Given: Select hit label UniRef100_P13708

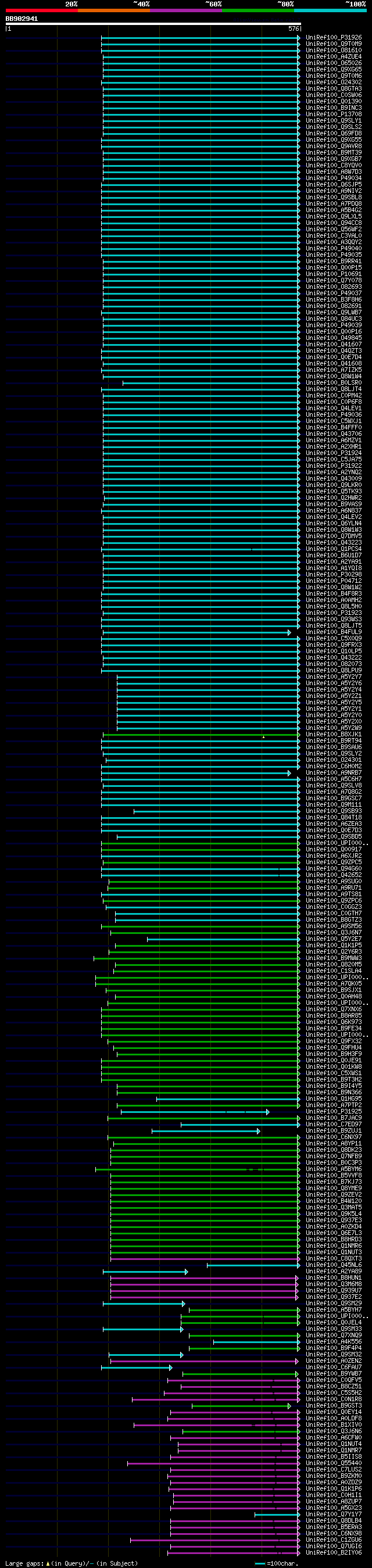Looking at the screenshot, I should point(334,114).
